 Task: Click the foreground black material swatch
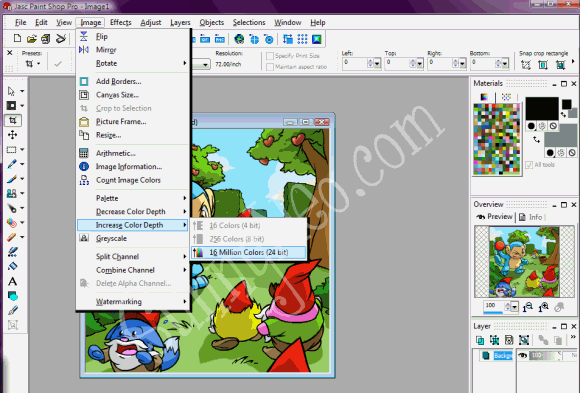click(x=542, y=108)
